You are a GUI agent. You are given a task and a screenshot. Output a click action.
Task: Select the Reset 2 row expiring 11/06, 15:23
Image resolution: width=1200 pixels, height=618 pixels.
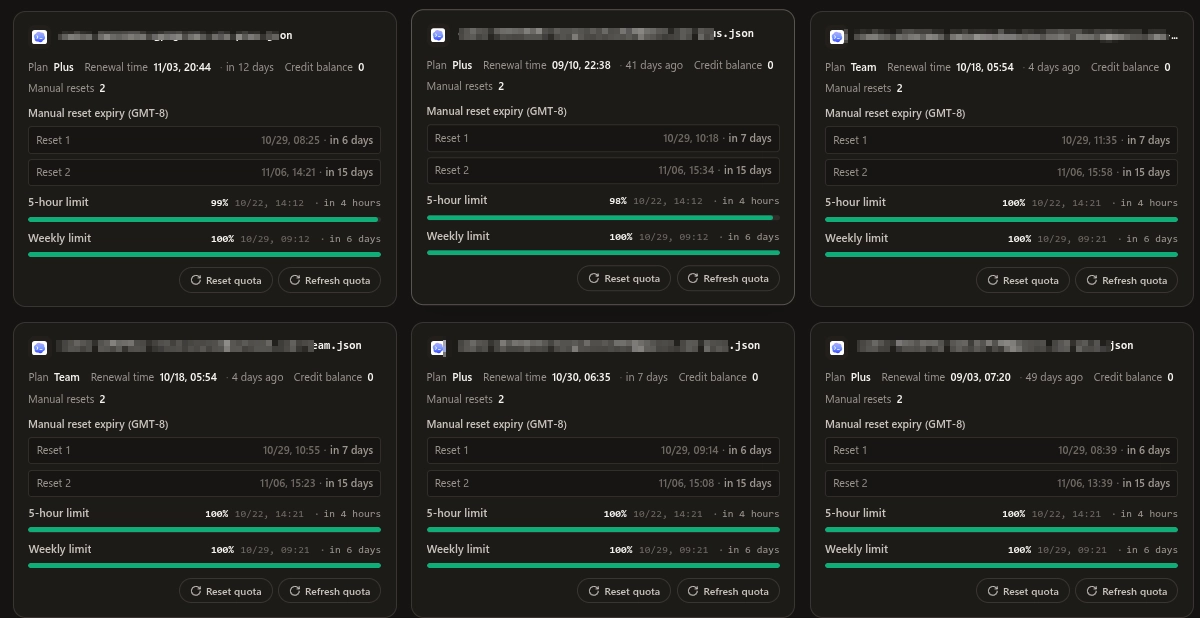(204, 483)
